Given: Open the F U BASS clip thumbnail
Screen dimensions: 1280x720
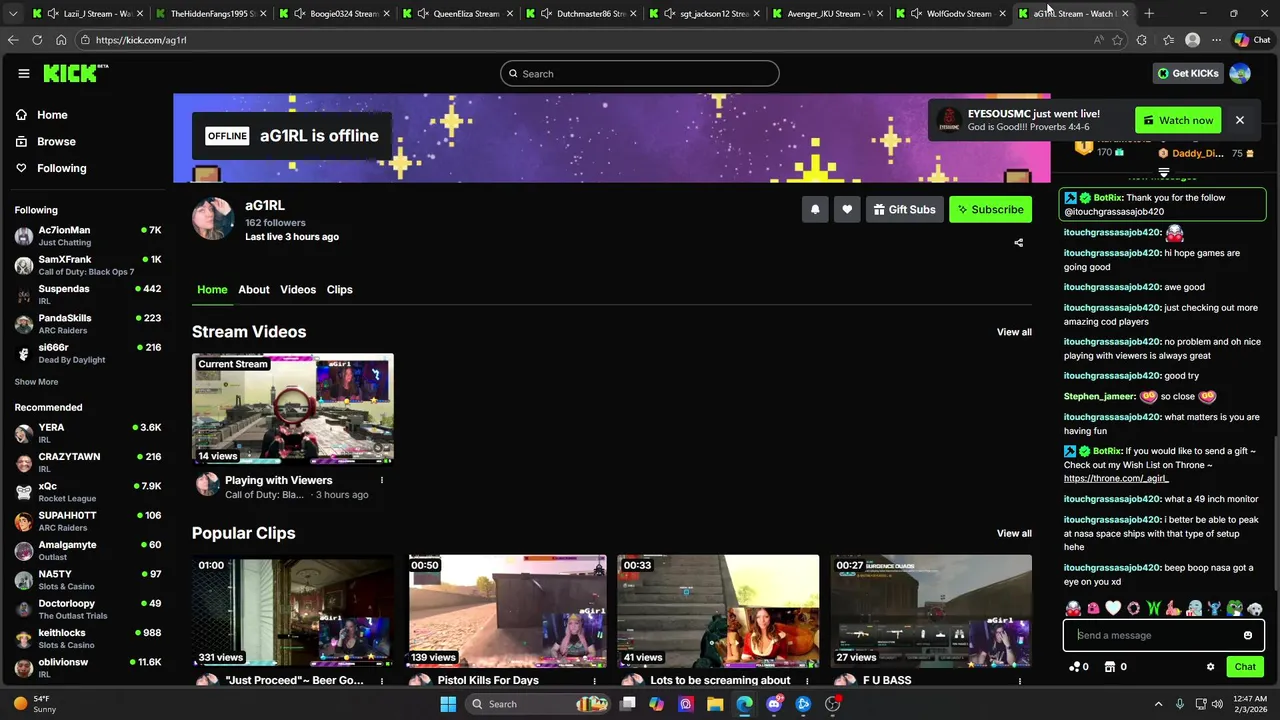Looking at the screenshot, I should pos(931,611).
